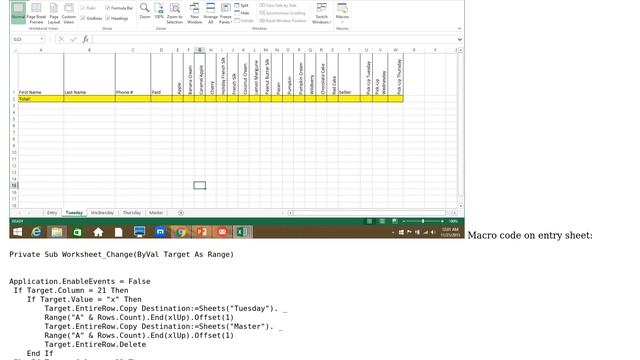Click the Phone # header cell
The height and width of the screenshot is (360, 640).
[x=133, y=74]
